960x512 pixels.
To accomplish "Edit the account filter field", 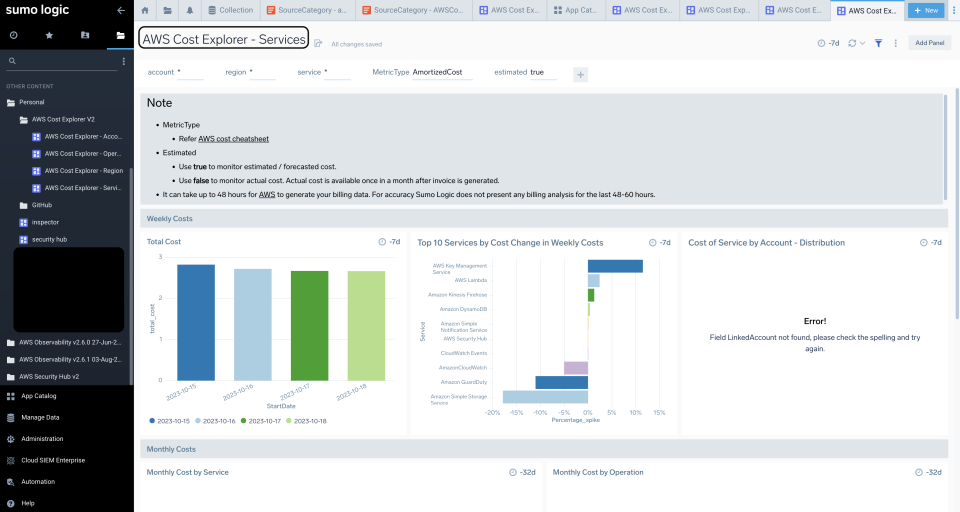I will click(x=191, y=72).
